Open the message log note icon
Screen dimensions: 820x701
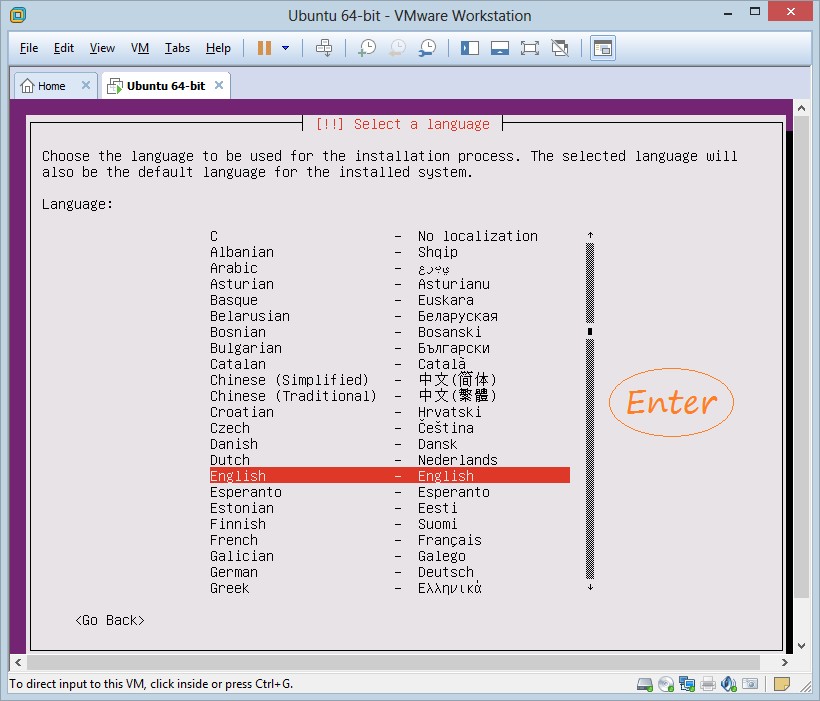[782, 684]
